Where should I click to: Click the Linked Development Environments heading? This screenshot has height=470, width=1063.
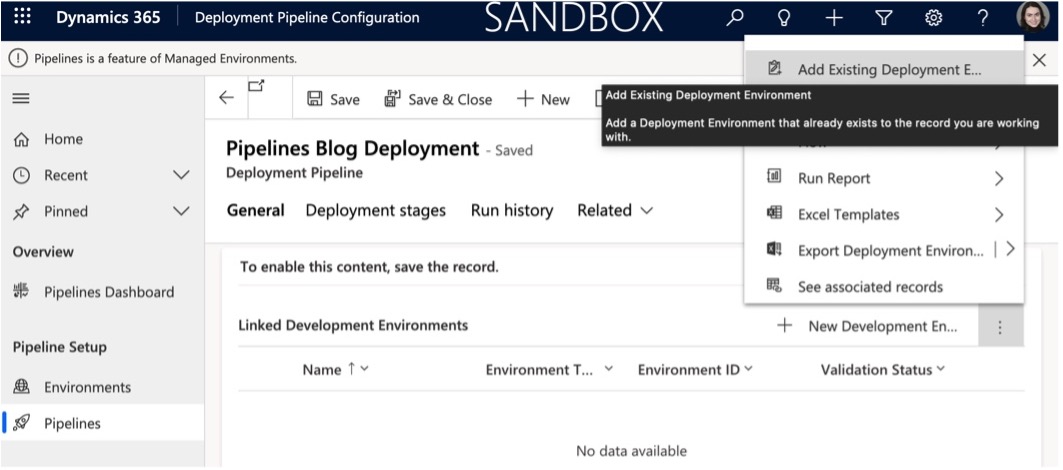pyautogui.click(x=353, y=326)
